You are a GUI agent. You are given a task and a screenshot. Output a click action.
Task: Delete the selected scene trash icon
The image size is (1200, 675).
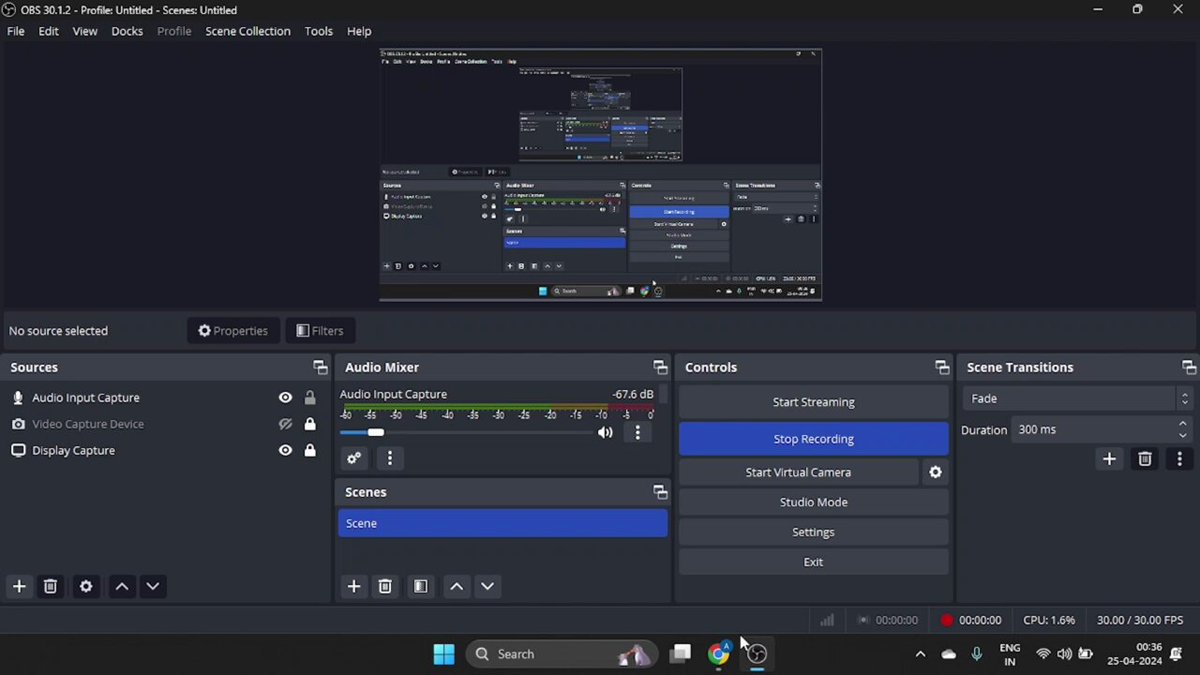[x=385, y=587]
